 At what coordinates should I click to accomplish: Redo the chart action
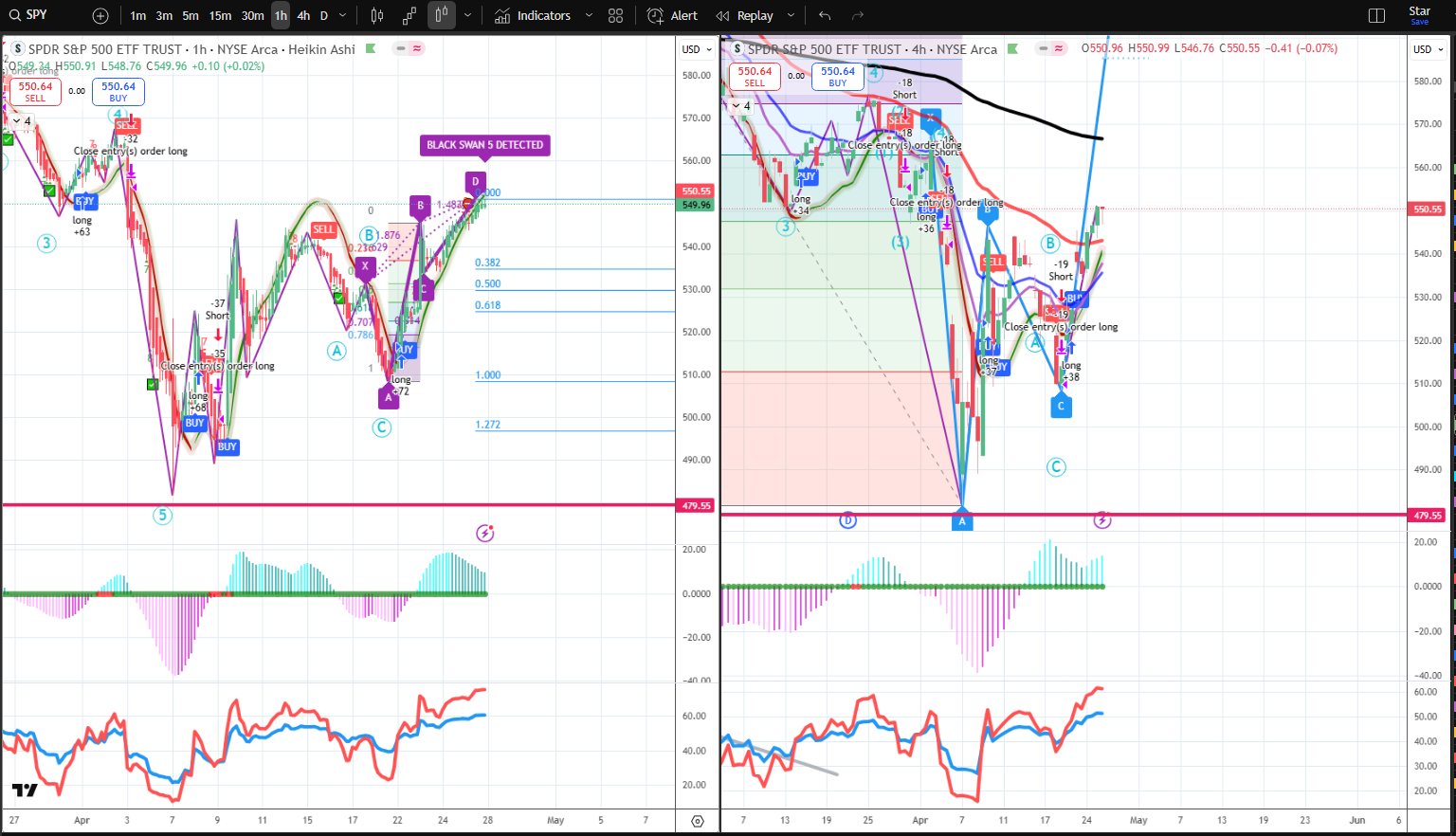858,16
